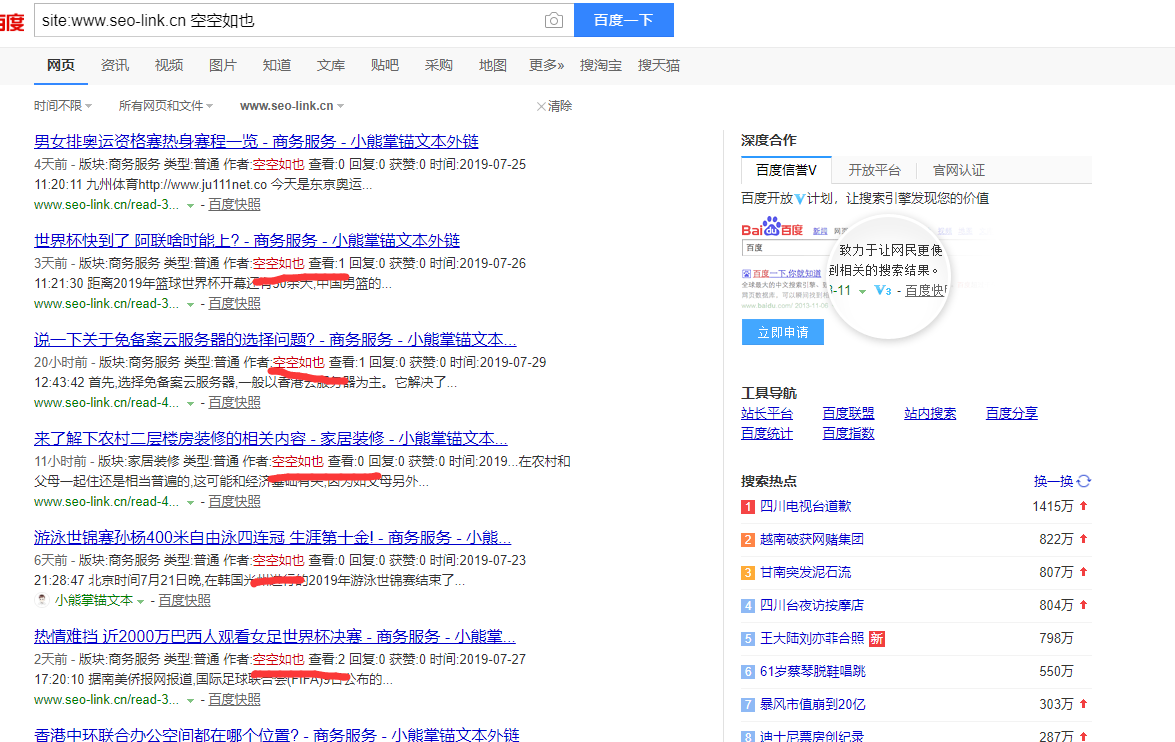This screenshot has width=1175, height=742.
Task: Open result 香港中环联合办公空间都在哪个位置?
Action: pos(277,735)
